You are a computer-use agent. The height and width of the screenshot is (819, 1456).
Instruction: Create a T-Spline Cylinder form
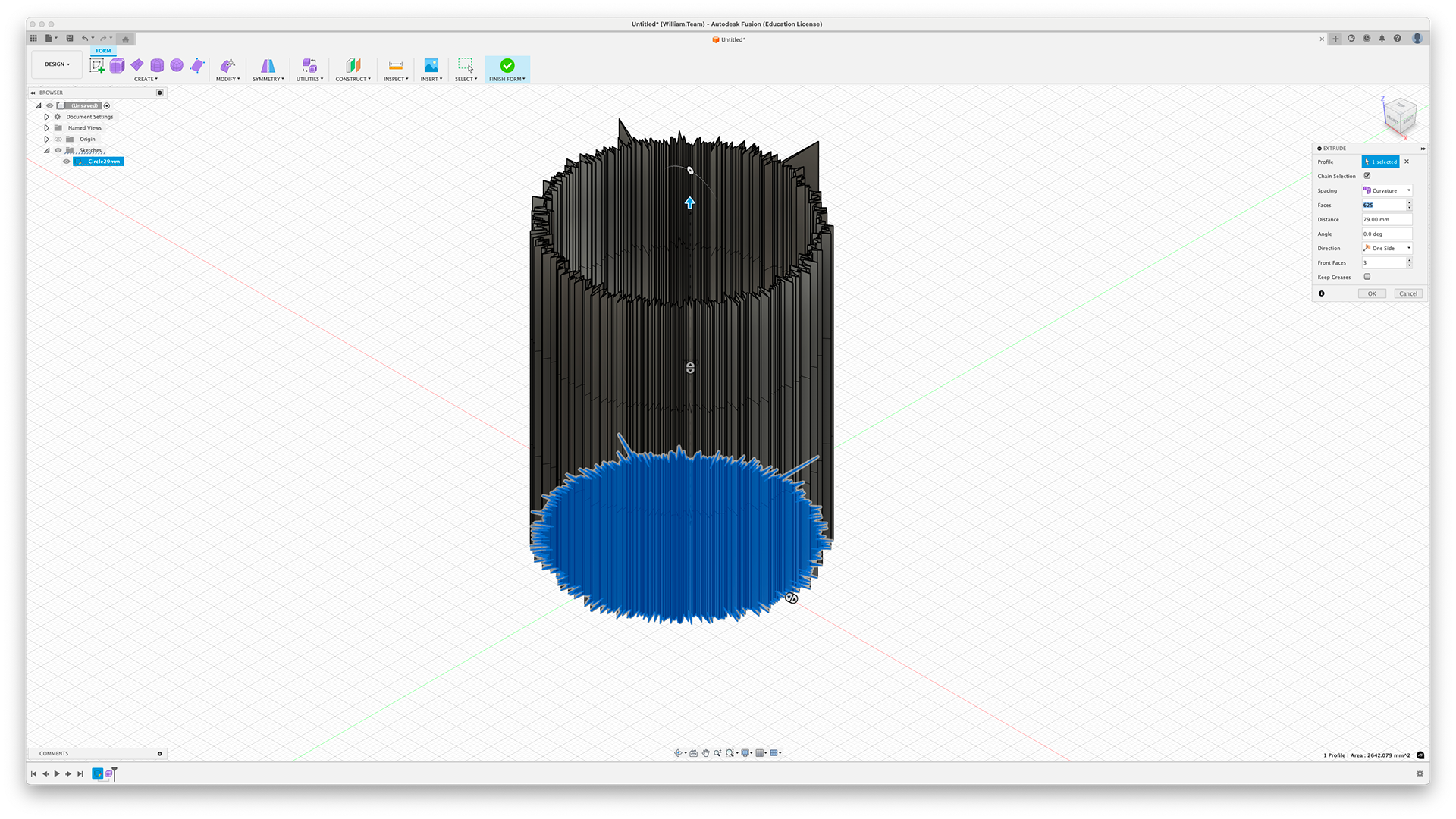tap(157, 66)
